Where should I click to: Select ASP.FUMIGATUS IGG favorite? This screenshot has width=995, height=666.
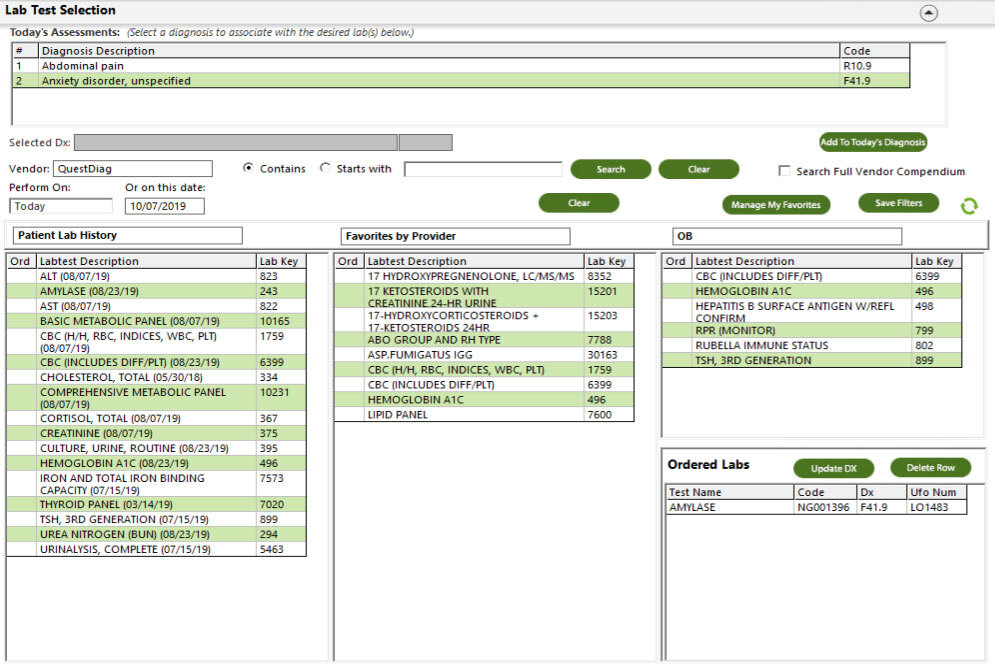484,355
